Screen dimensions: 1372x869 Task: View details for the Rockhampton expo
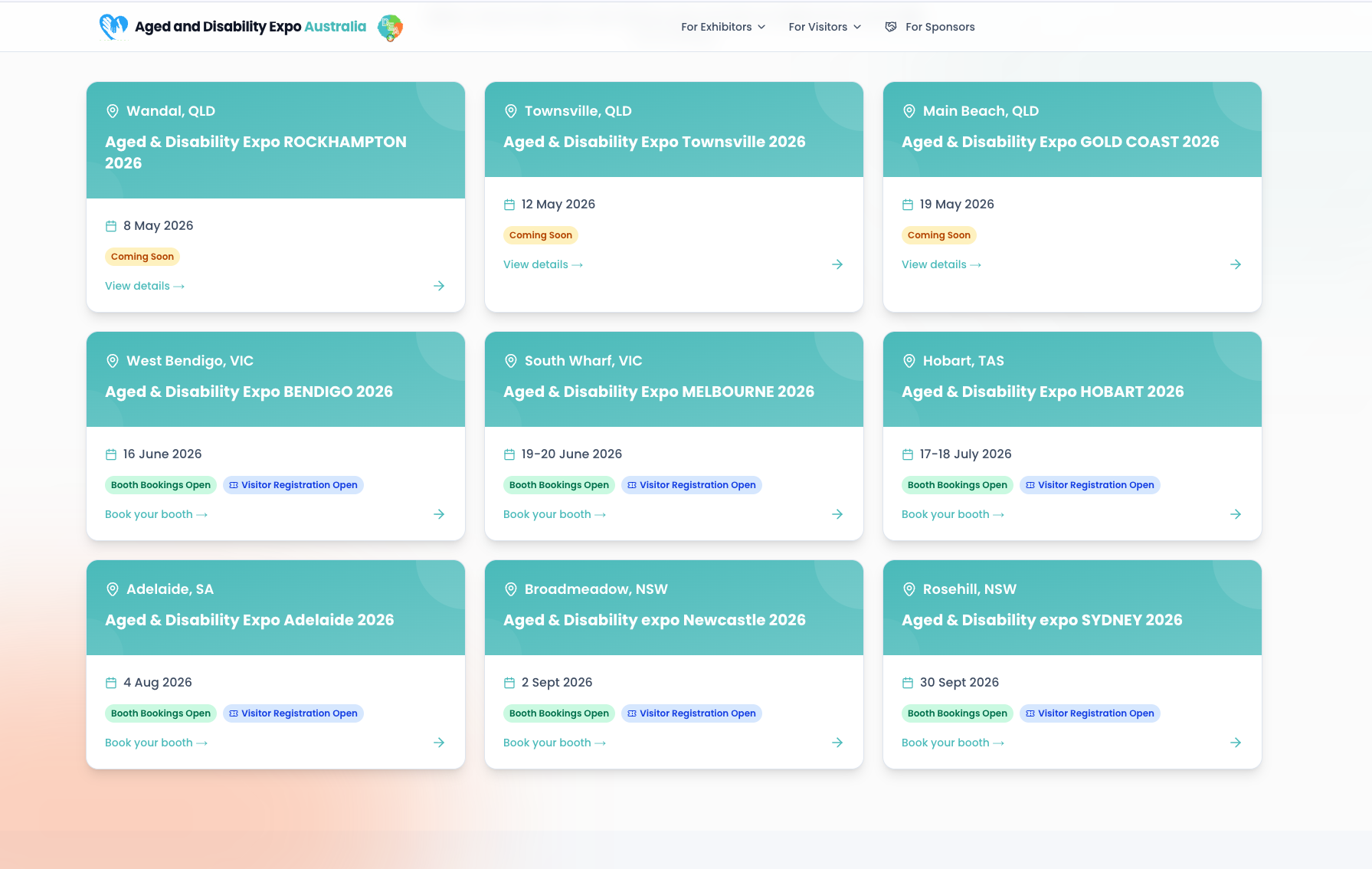pyautogui.click(x=145, y=286)
